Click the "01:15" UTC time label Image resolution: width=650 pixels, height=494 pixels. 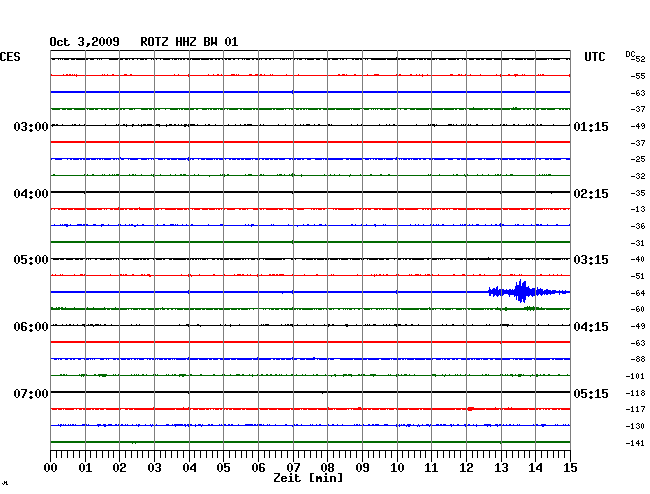pyautogui.click(x=591, y=126)
